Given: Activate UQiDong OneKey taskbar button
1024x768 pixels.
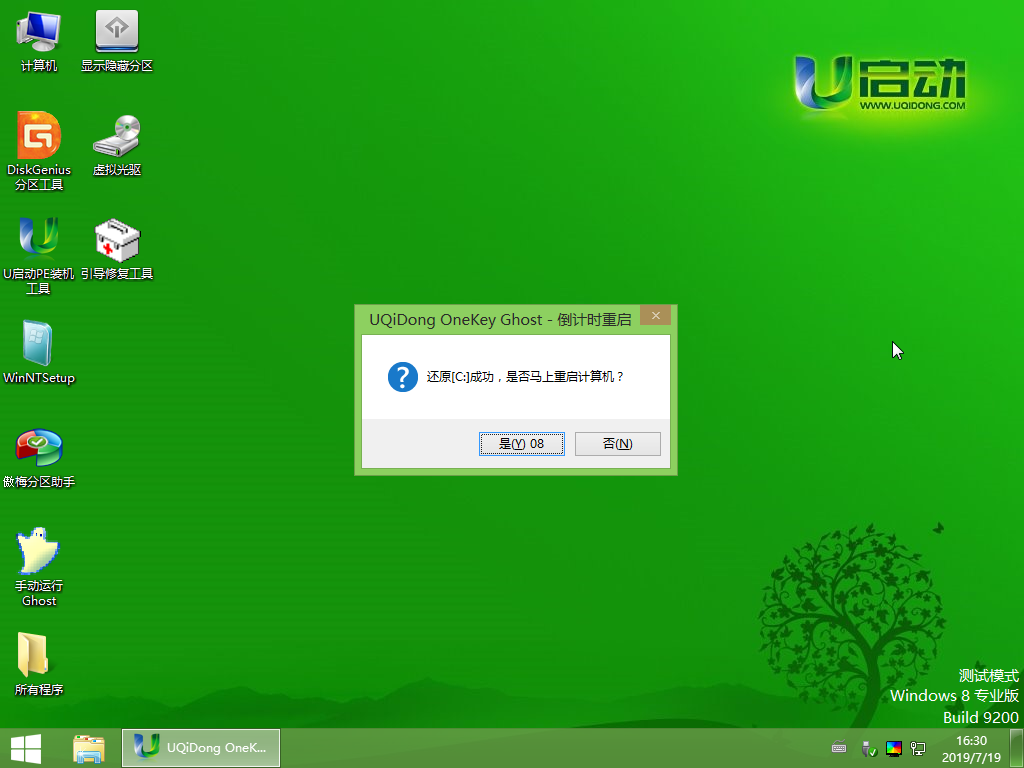Looking at the screenshot, I should (x=201, y=748).
